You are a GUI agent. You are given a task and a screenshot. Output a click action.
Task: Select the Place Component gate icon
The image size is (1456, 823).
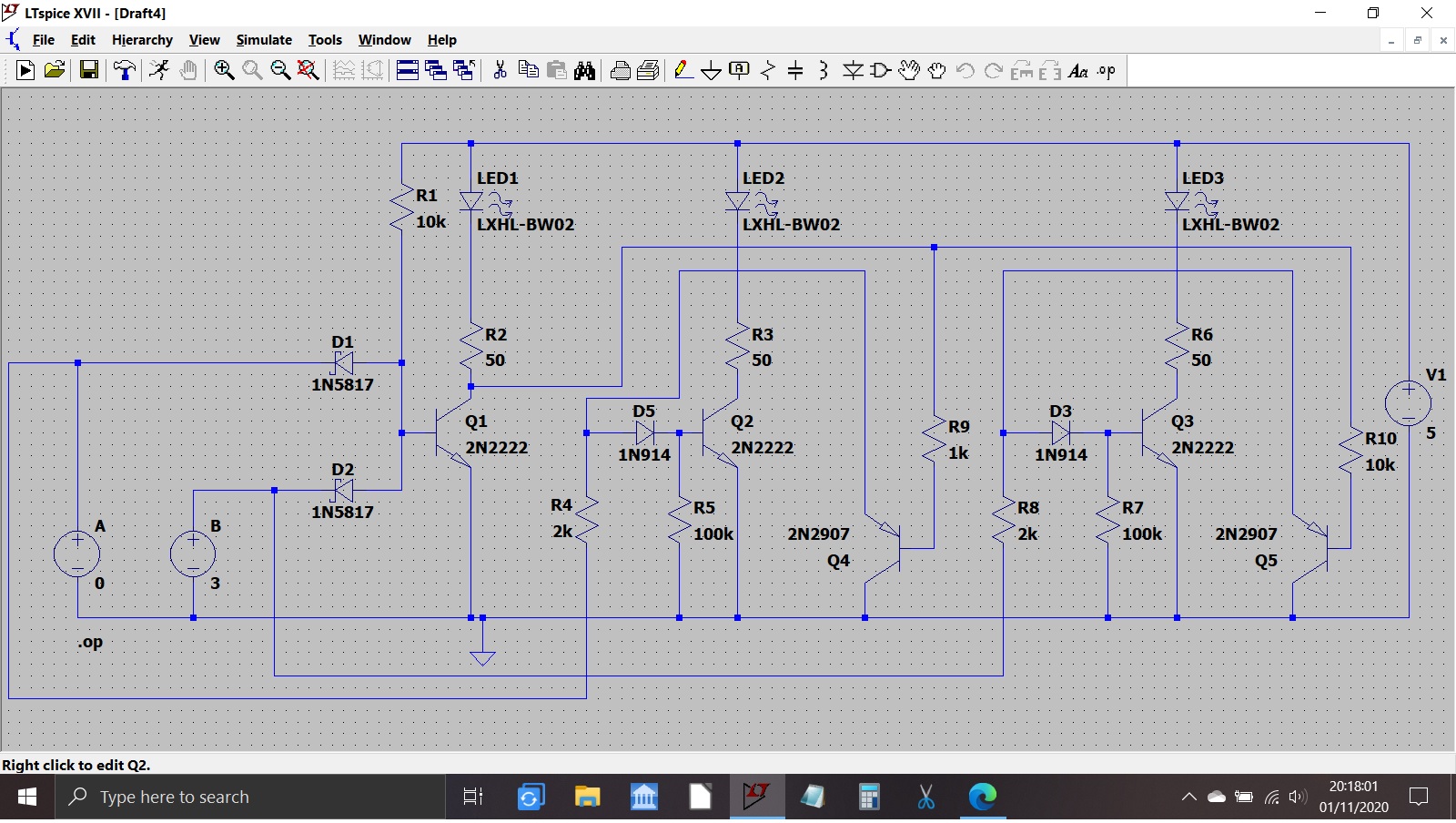click(x=881, y=70)
